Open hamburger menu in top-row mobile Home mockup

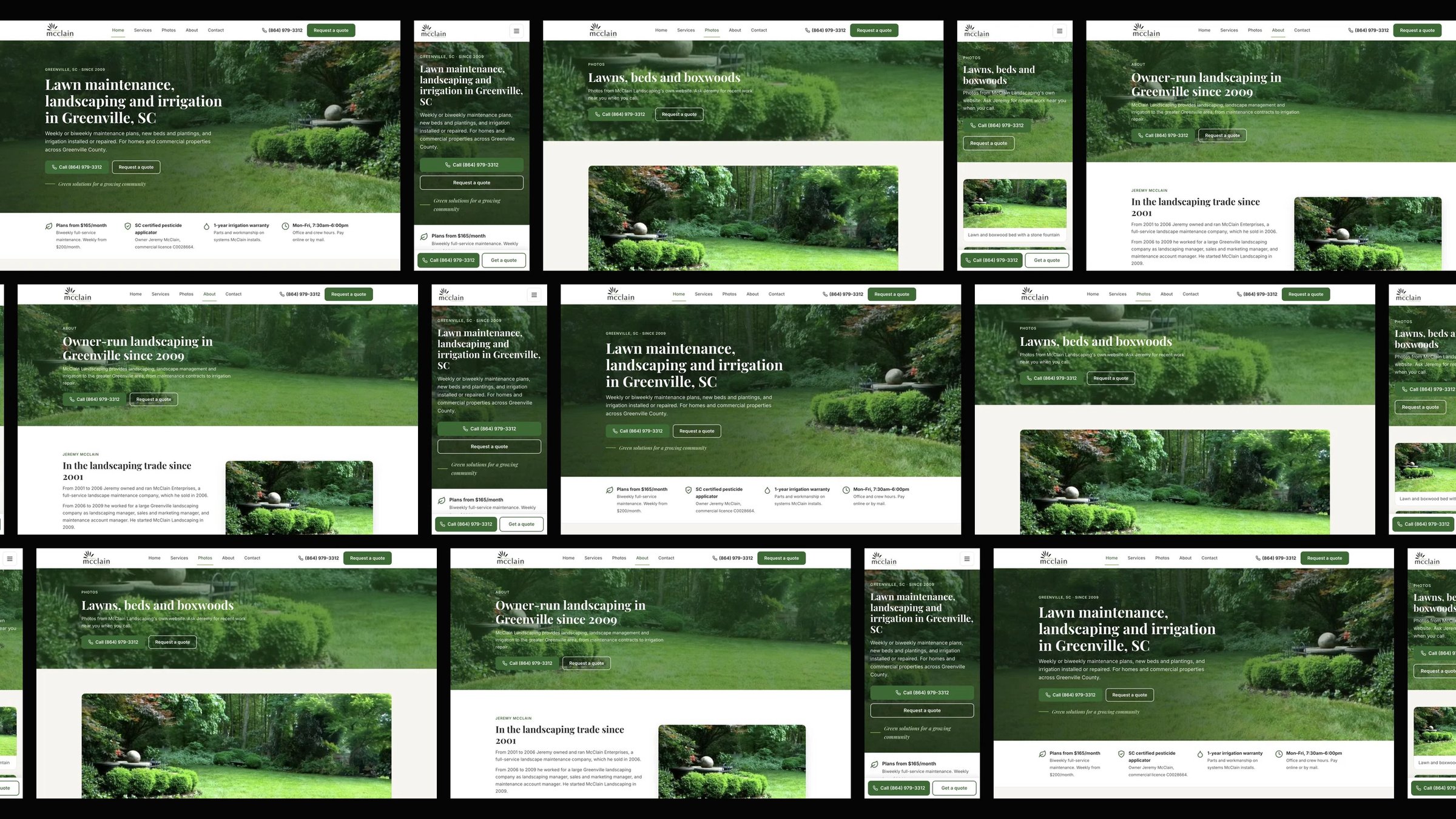(x=516, y=31)
